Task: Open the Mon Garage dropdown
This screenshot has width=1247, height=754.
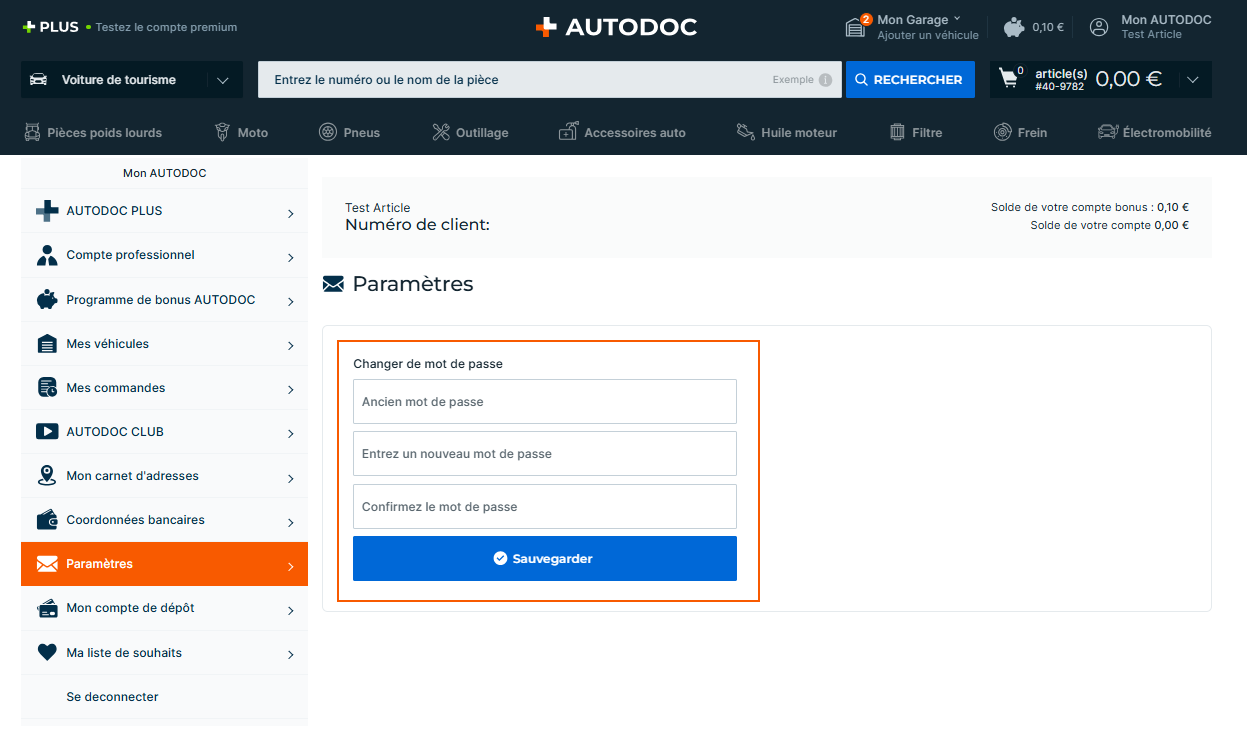Action: coord(918,19)
